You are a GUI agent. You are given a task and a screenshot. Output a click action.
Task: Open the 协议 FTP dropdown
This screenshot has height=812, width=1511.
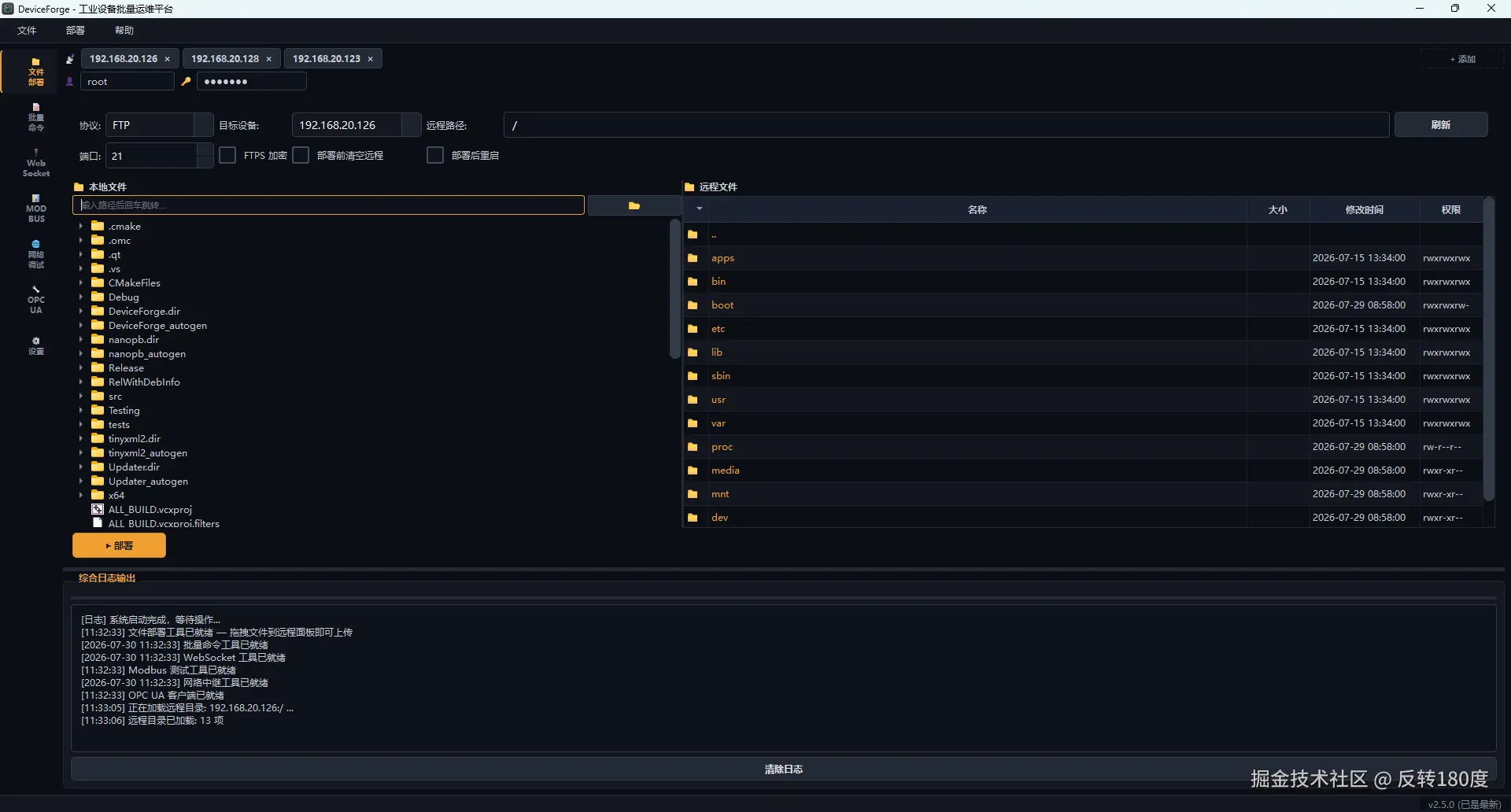point(160,125)
